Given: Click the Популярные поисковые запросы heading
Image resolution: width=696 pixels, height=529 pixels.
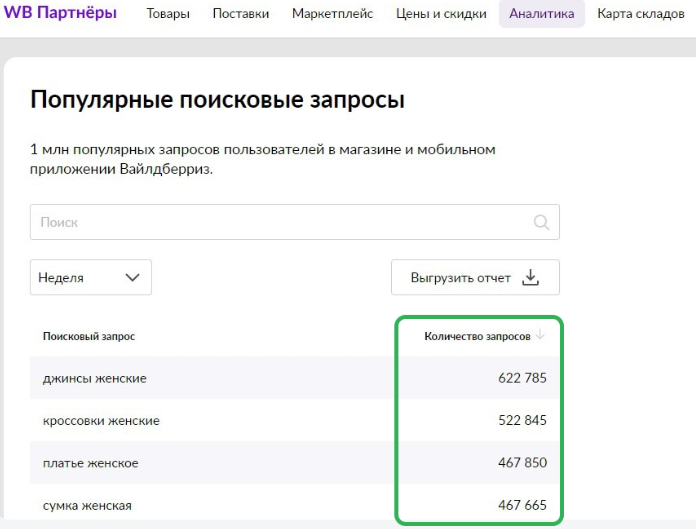Looking at the screenshot, I should click(218, 99).
